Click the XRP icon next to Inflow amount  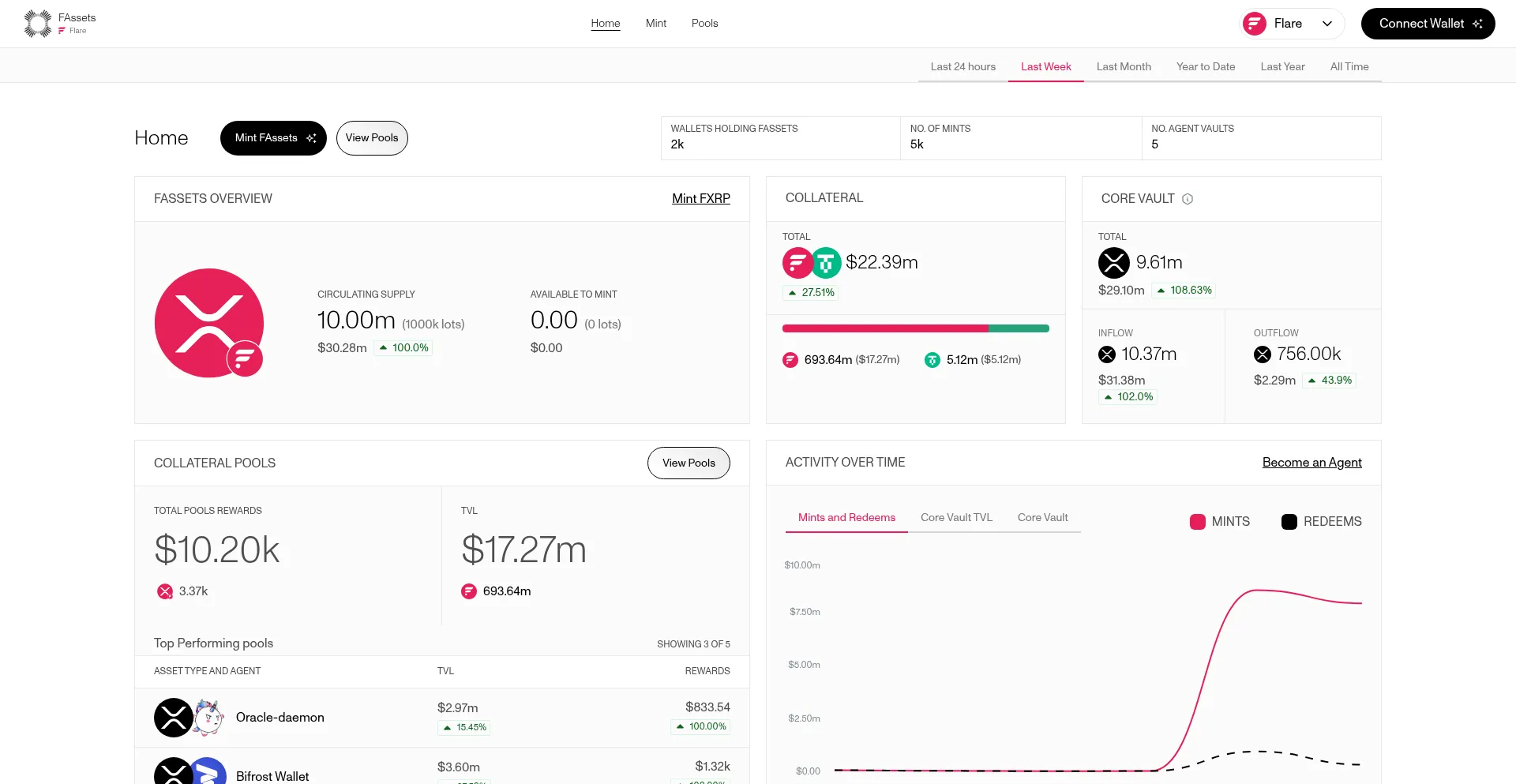[1107, 354]
